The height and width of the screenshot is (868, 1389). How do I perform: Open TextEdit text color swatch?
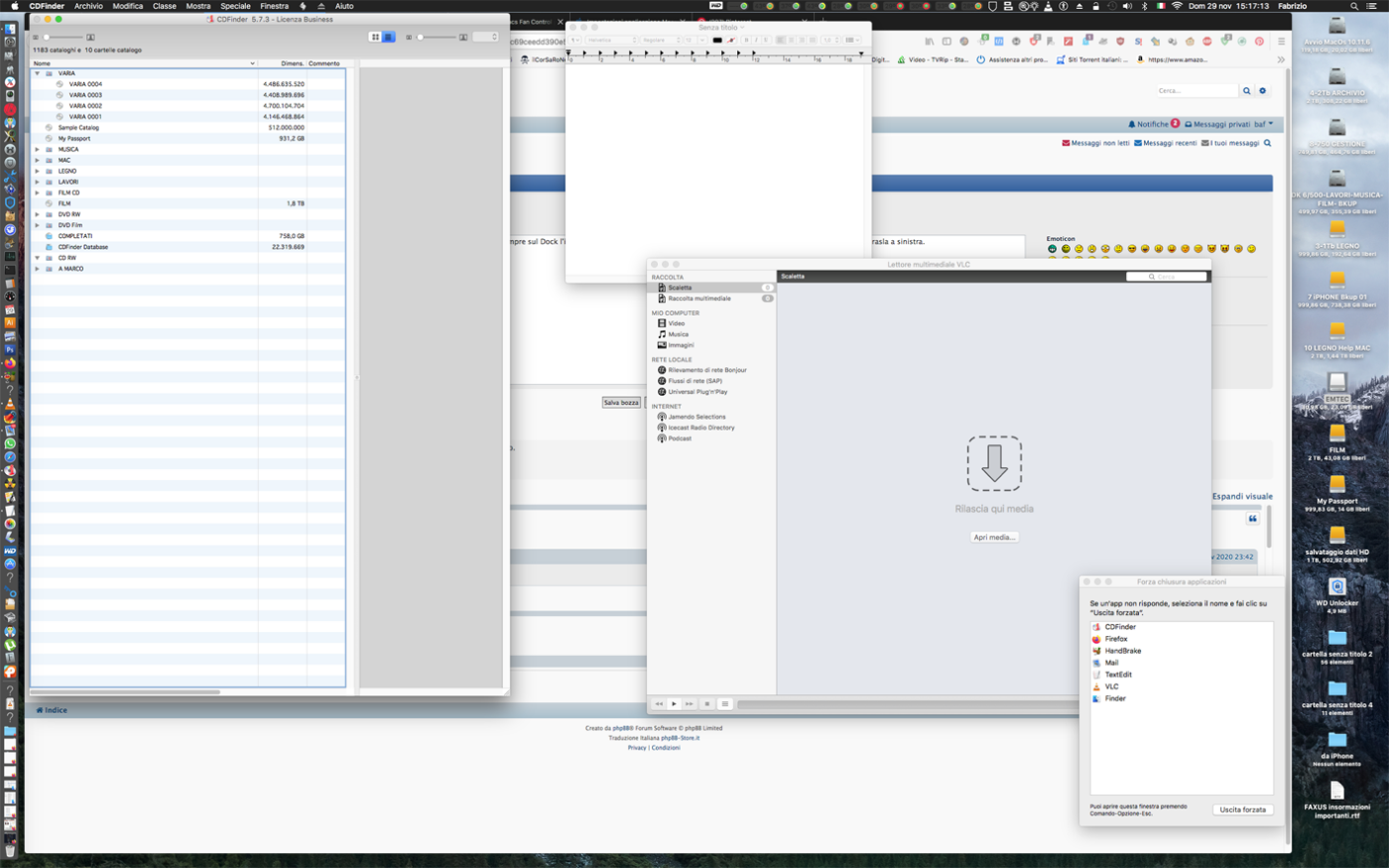(x=717, y=41)
